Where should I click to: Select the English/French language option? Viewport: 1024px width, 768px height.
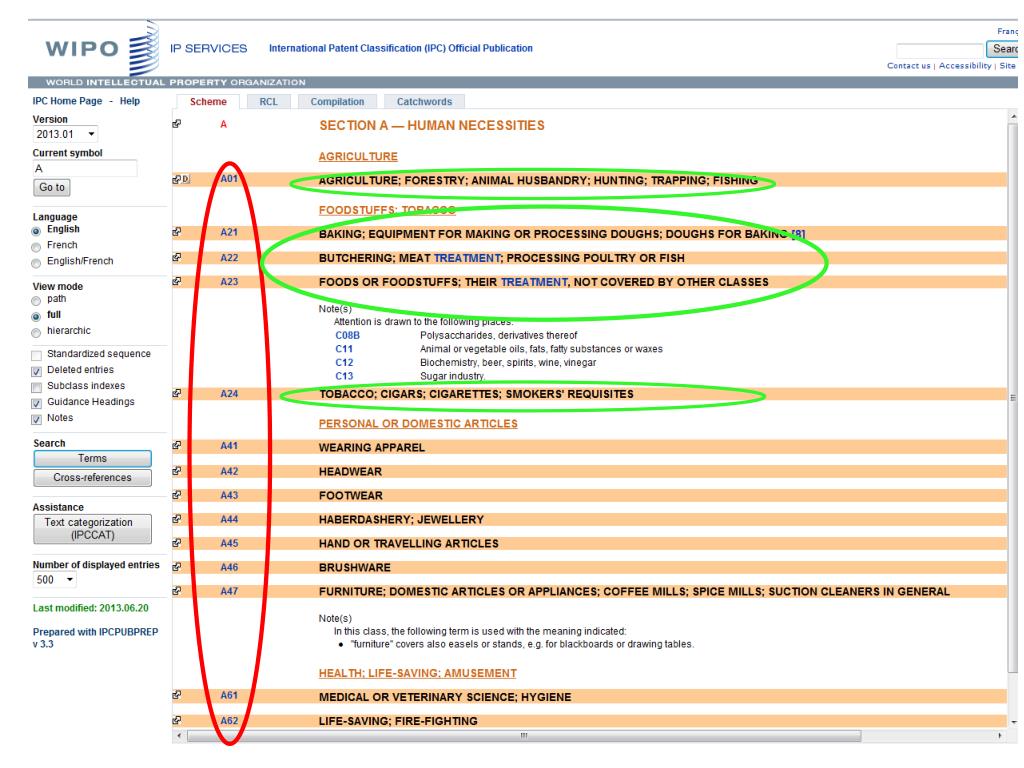tap(36, 263)
